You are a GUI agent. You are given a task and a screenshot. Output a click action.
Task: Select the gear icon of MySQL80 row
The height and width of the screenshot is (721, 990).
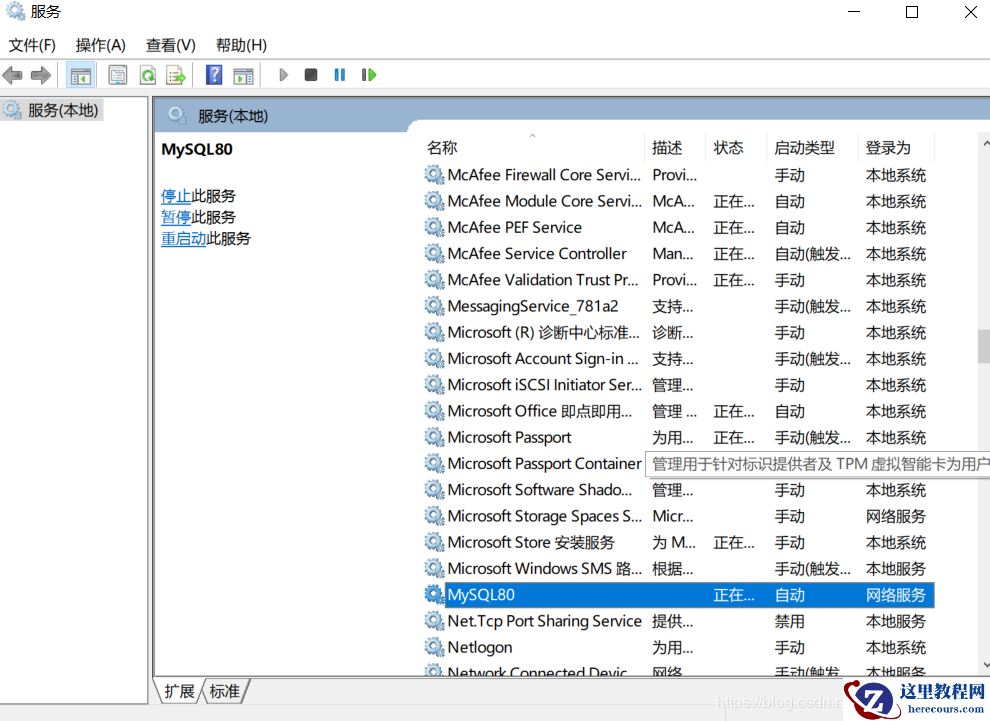click(x=434, y=594)
